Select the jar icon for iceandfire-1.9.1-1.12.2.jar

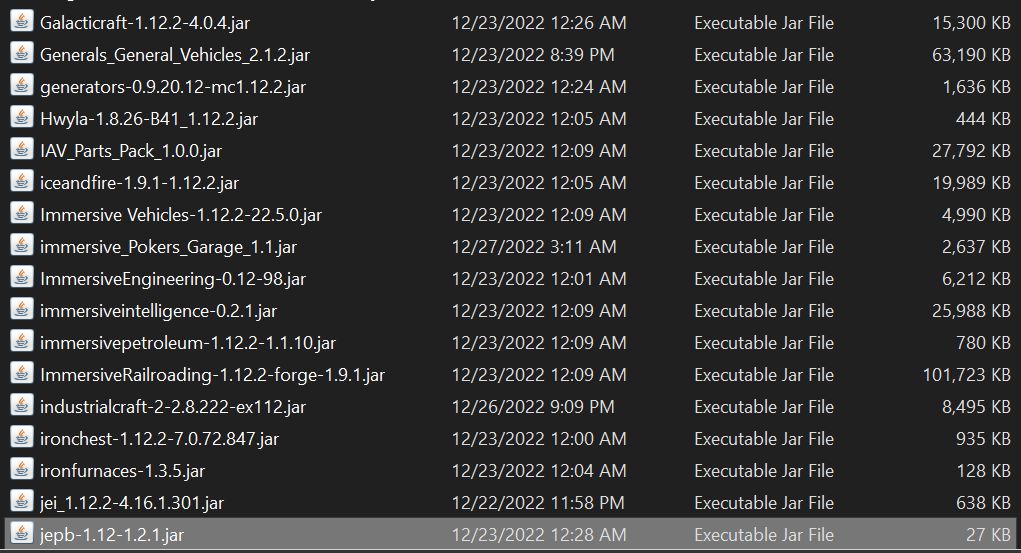pos(21,181)
